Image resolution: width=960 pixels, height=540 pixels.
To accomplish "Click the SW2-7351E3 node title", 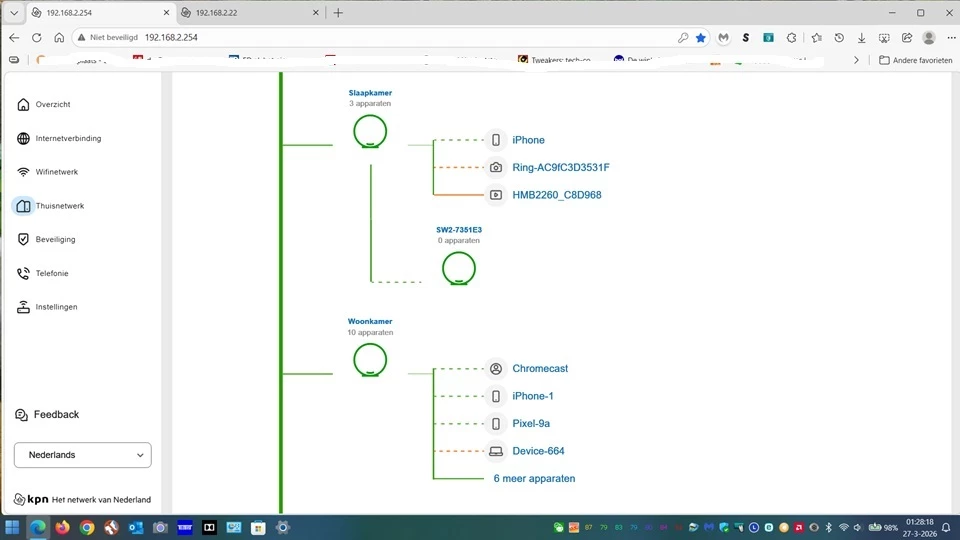I will [x=459, y=230].
